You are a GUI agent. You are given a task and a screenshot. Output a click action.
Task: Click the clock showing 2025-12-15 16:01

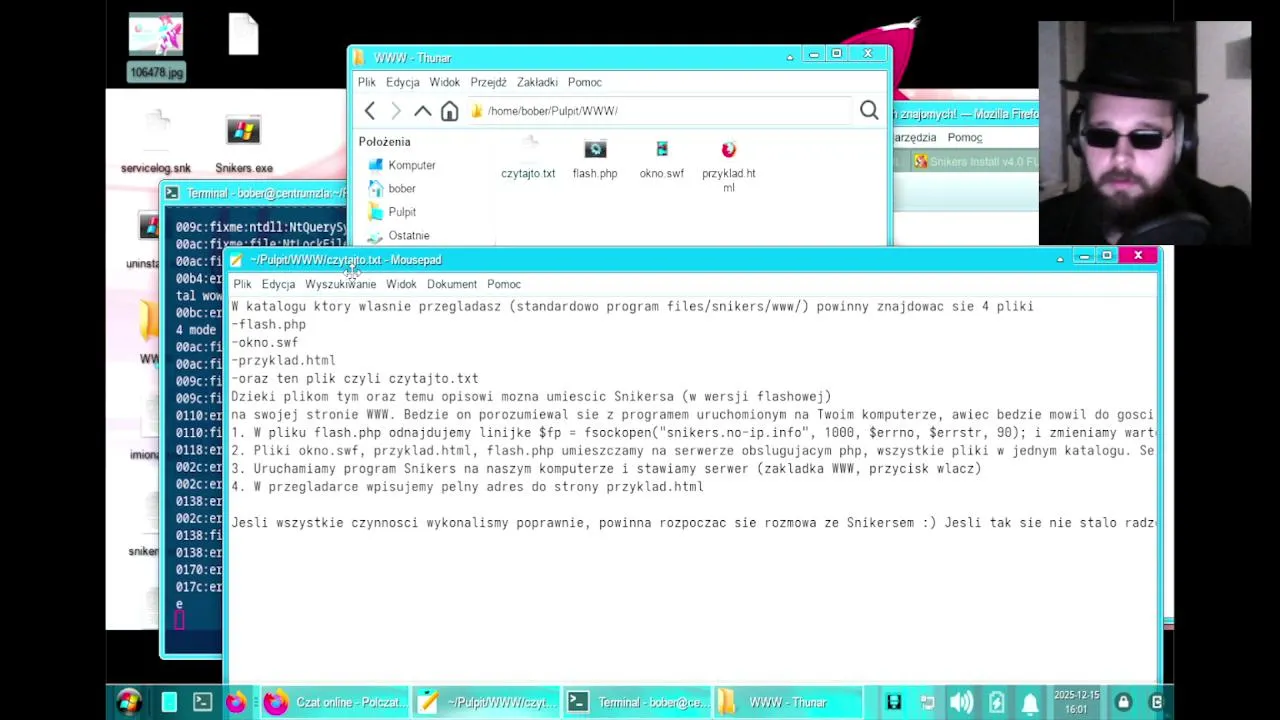click(x=1076, y=702)
